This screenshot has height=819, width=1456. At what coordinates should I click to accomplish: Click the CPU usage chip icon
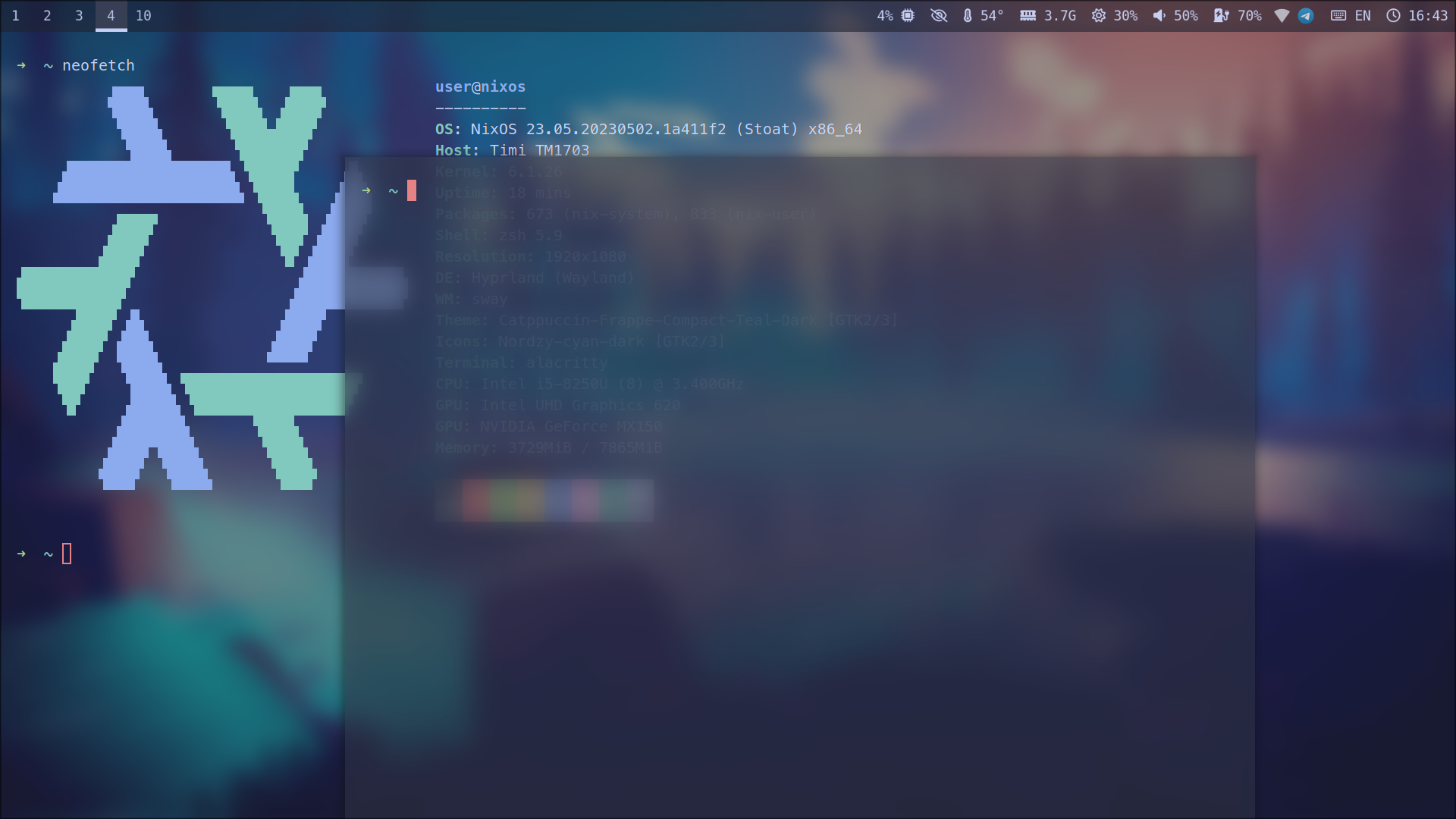pos(907,15)
